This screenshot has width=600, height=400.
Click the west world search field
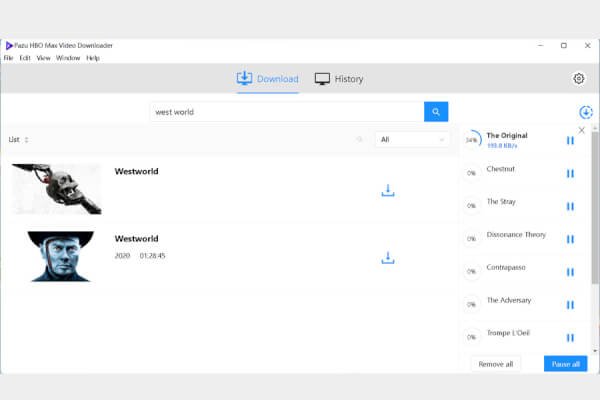click(x=285, y=112)
